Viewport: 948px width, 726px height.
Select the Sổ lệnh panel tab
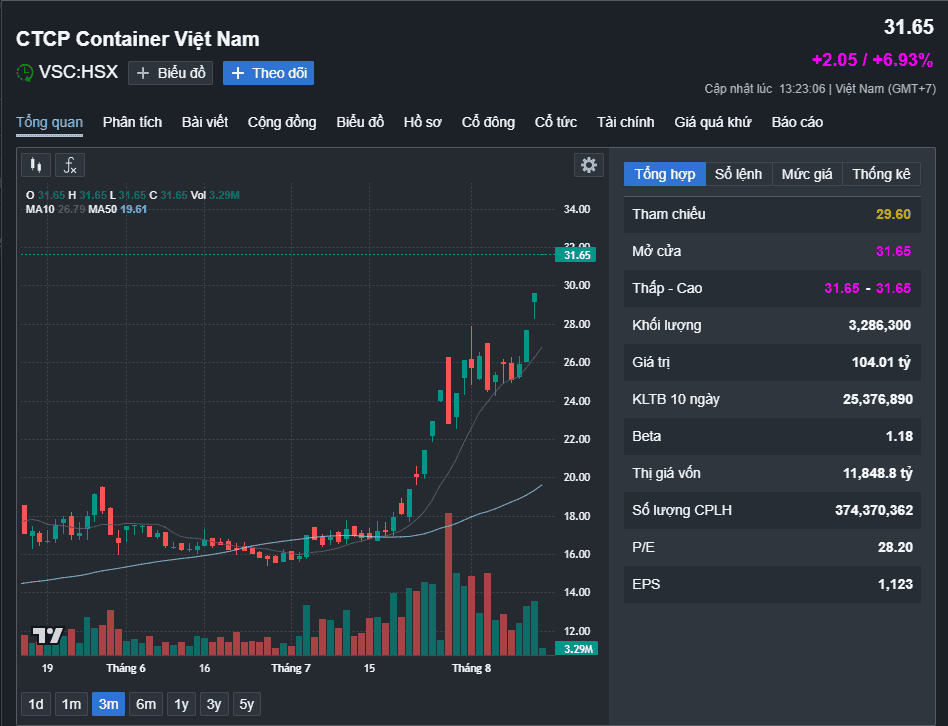[739, 174]
